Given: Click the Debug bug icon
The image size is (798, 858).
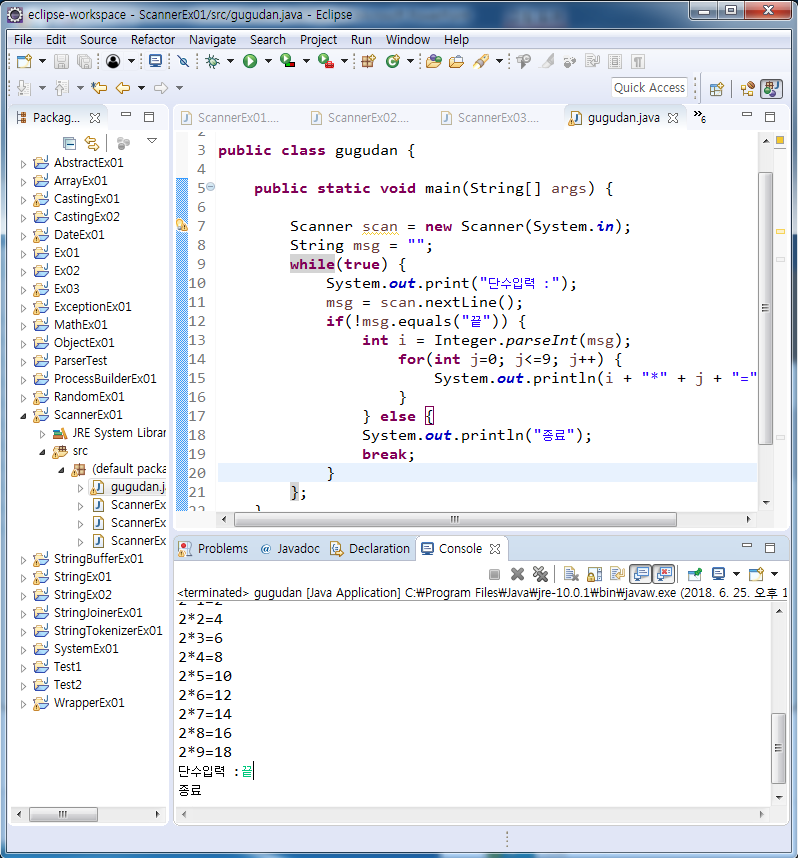Looking at the screenshot, I should click(x=212, y=61).
